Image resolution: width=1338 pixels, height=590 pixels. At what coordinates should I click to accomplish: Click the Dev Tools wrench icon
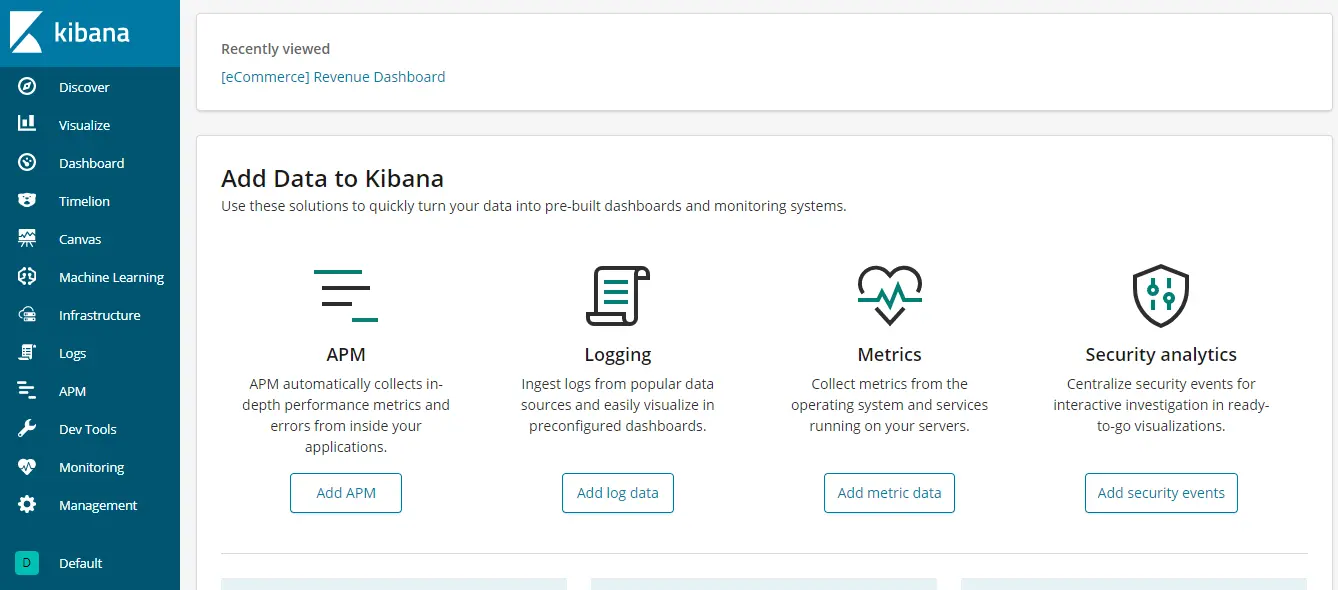27,429
